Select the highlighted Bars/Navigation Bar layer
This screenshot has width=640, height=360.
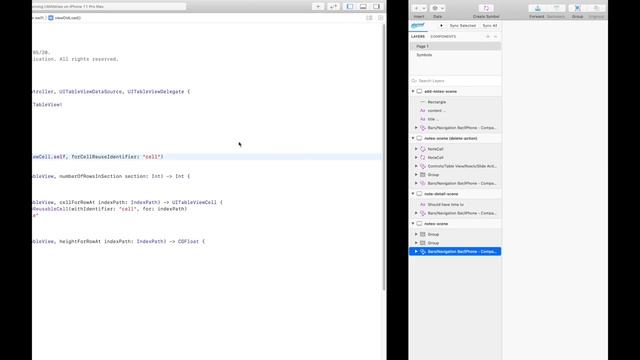[x=455, y=251]
